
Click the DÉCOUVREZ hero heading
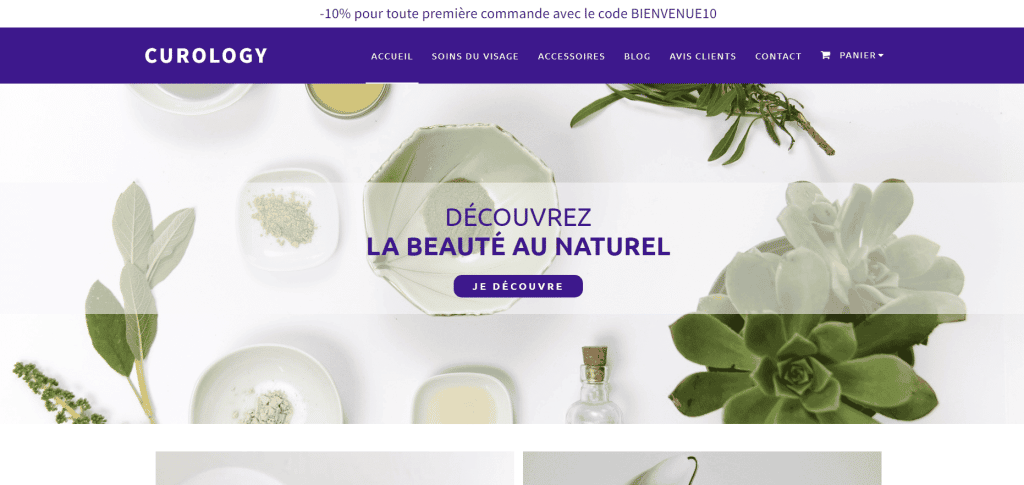point(518,217)
